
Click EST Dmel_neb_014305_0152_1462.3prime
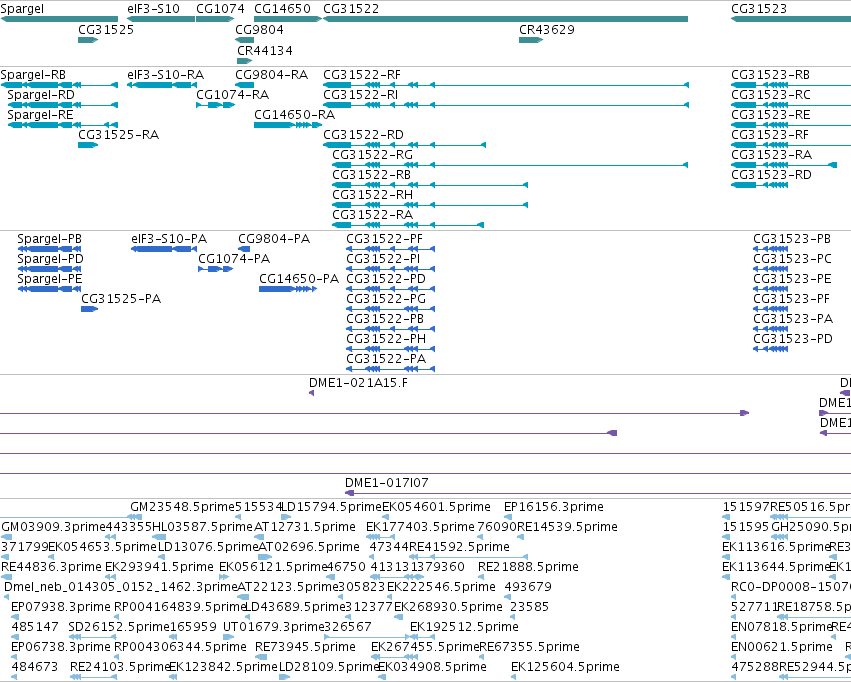coord(120,587)
